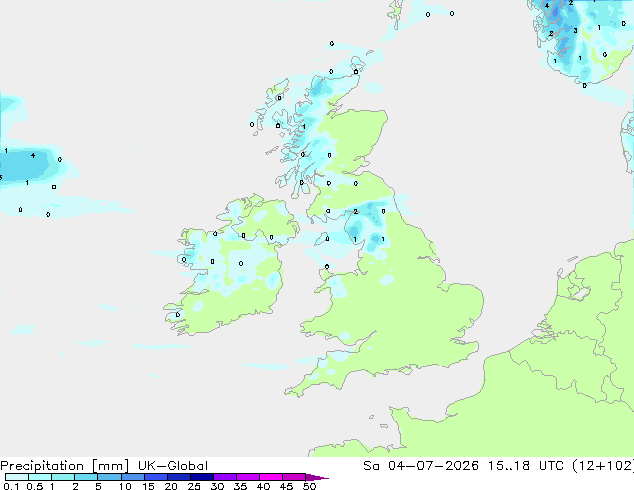The height and width of the screenshot is (490, 634).
Task: Click the 10 to 15 mm legend swatch
Action: pos(132,477)
